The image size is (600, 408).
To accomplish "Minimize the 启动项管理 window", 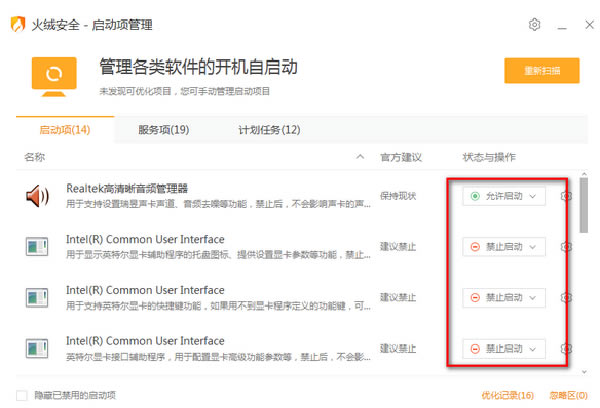I will click(562, 26).
